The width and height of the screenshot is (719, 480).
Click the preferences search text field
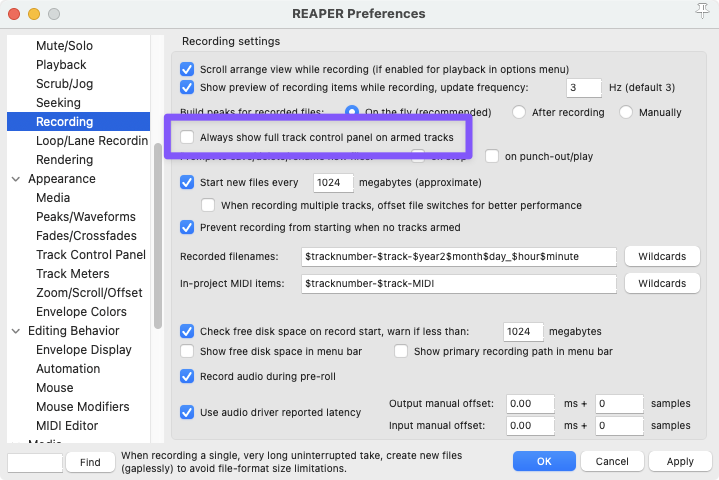34,462
